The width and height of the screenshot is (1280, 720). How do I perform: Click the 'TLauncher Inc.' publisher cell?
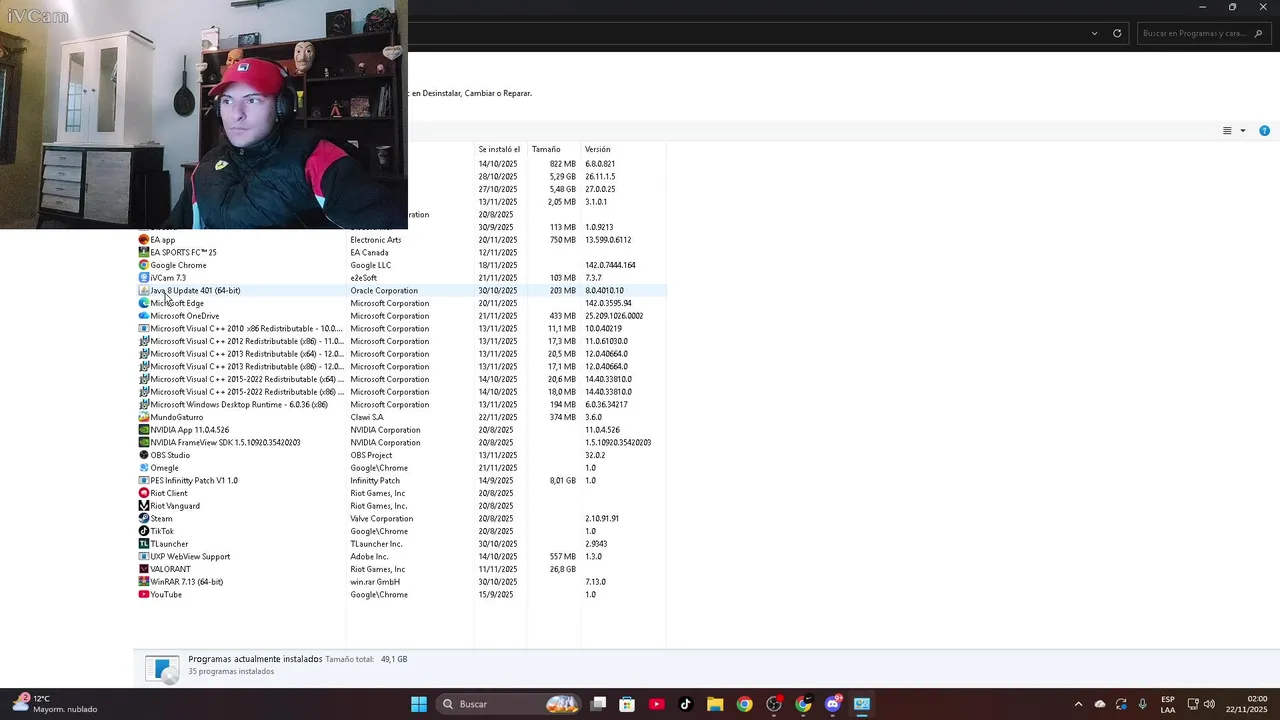click(376, 544)
